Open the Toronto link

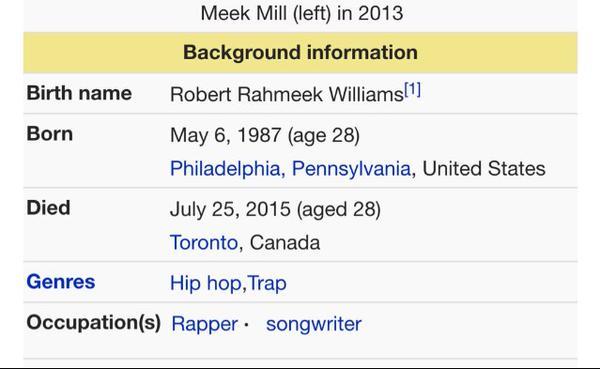204,243
